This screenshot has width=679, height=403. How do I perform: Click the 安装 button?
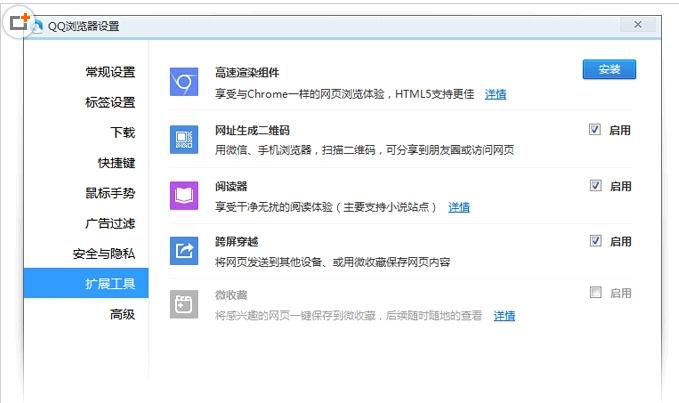pyautogui.click(x=609, y=69)
